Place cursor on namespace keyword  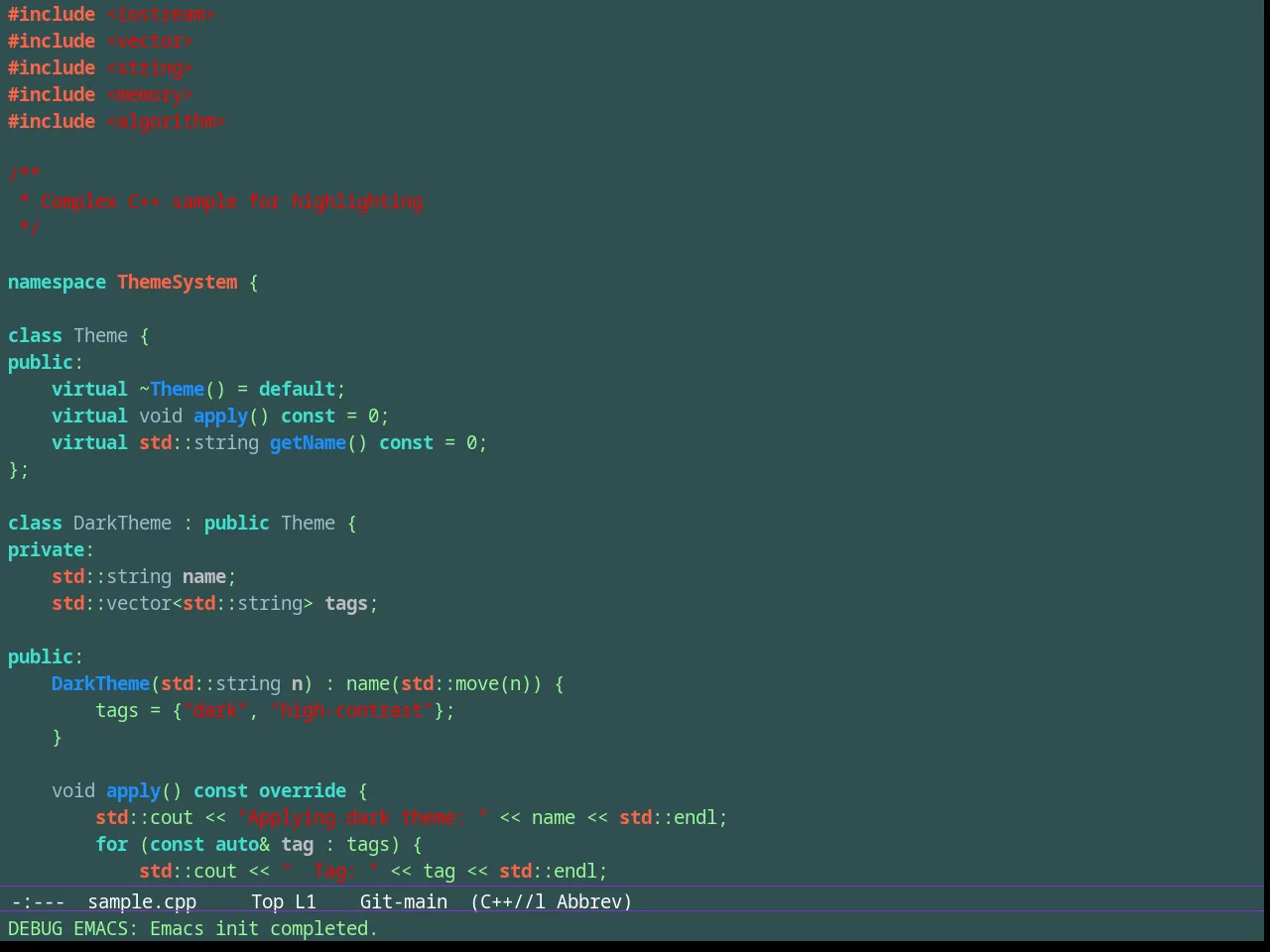57,282
